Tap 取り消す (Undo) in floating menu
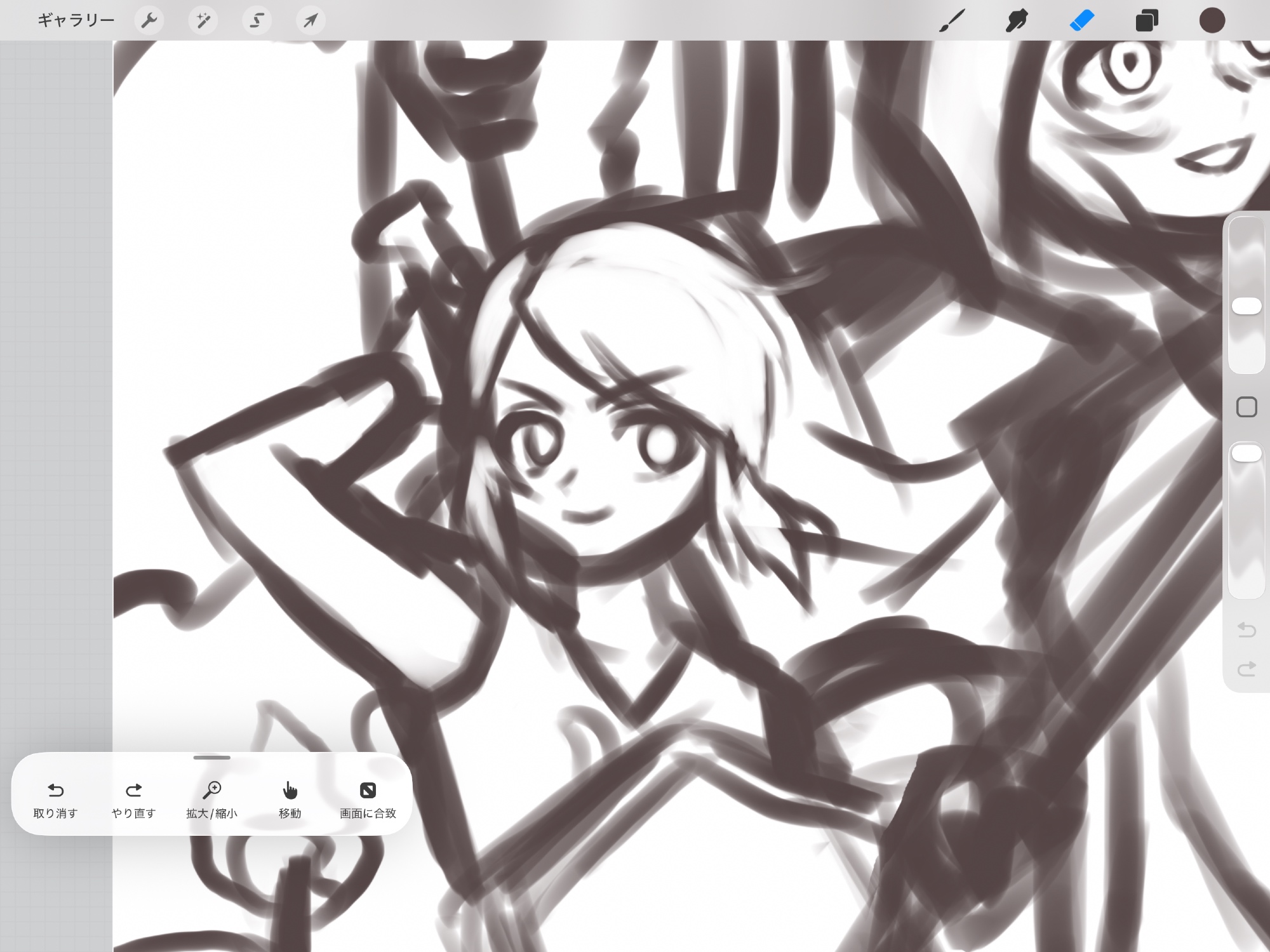The height and width of the screenshot is (952, 1270). [55, 799]
